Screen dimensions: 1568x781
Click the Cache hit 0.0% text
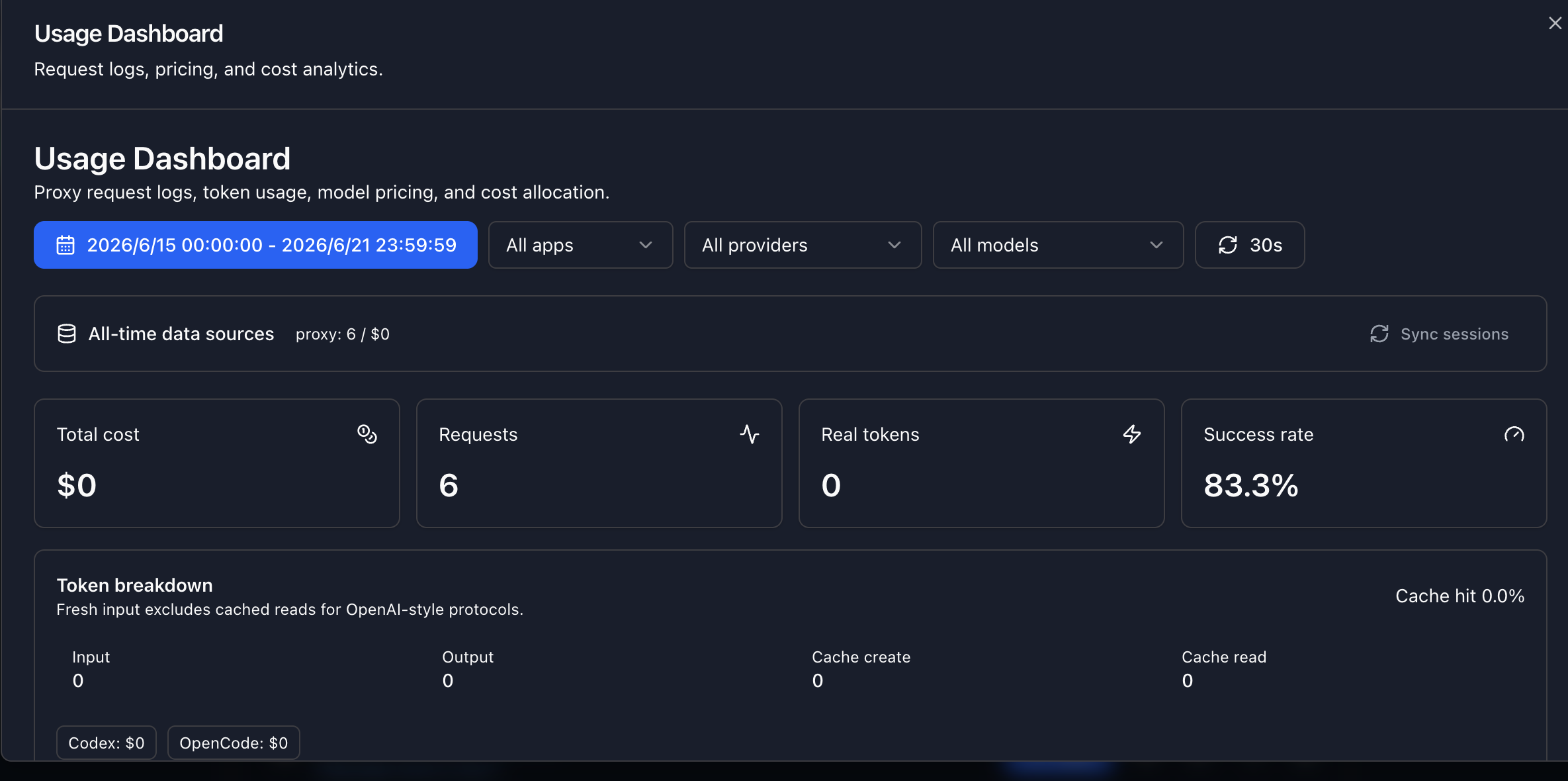click(1460, 596)
